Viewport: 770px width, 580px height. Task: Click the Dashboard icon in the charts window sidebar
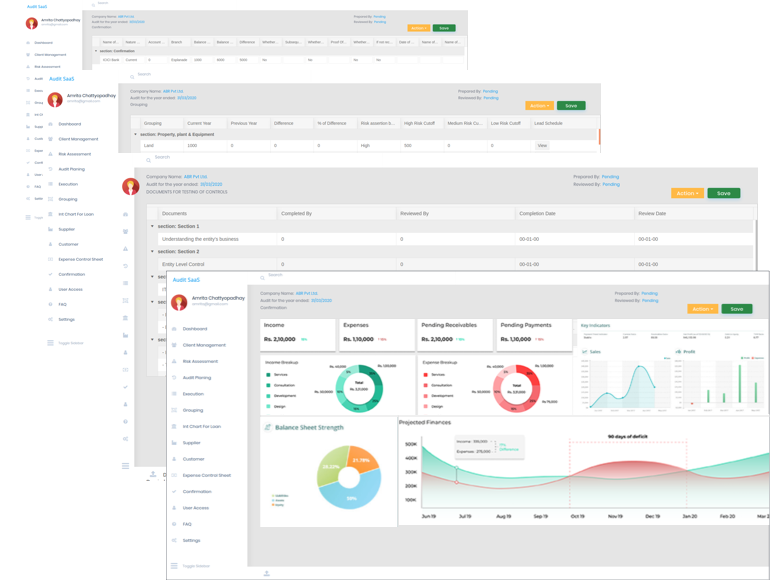pos(174,329)
